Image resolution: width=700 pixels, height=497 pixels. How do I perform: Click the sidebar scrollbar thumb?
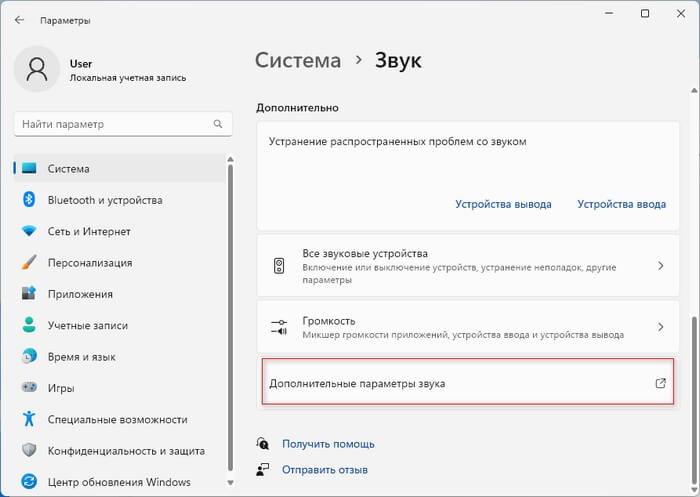click(230, 318)
